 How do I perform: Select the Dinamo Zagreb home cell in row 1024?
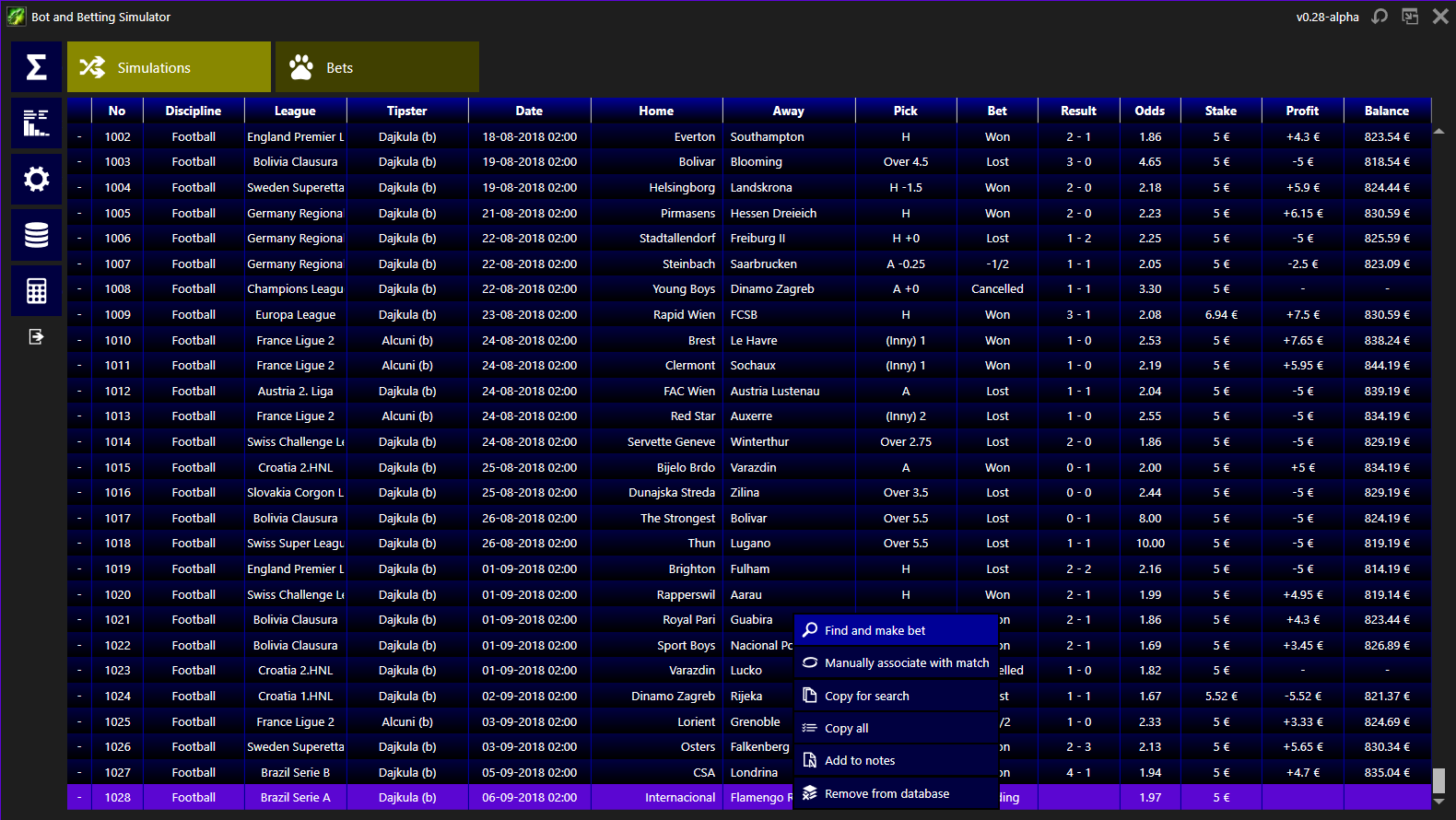pos(656,696)
